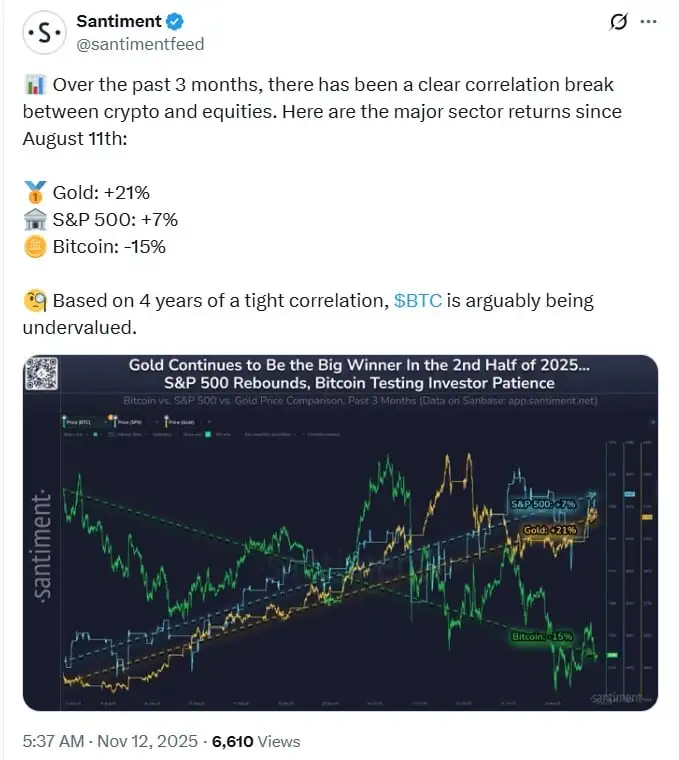This screenshot has width=679, height=760.
Task: Click the bar chart emoji in the tweet
Action: coord(32,84)
